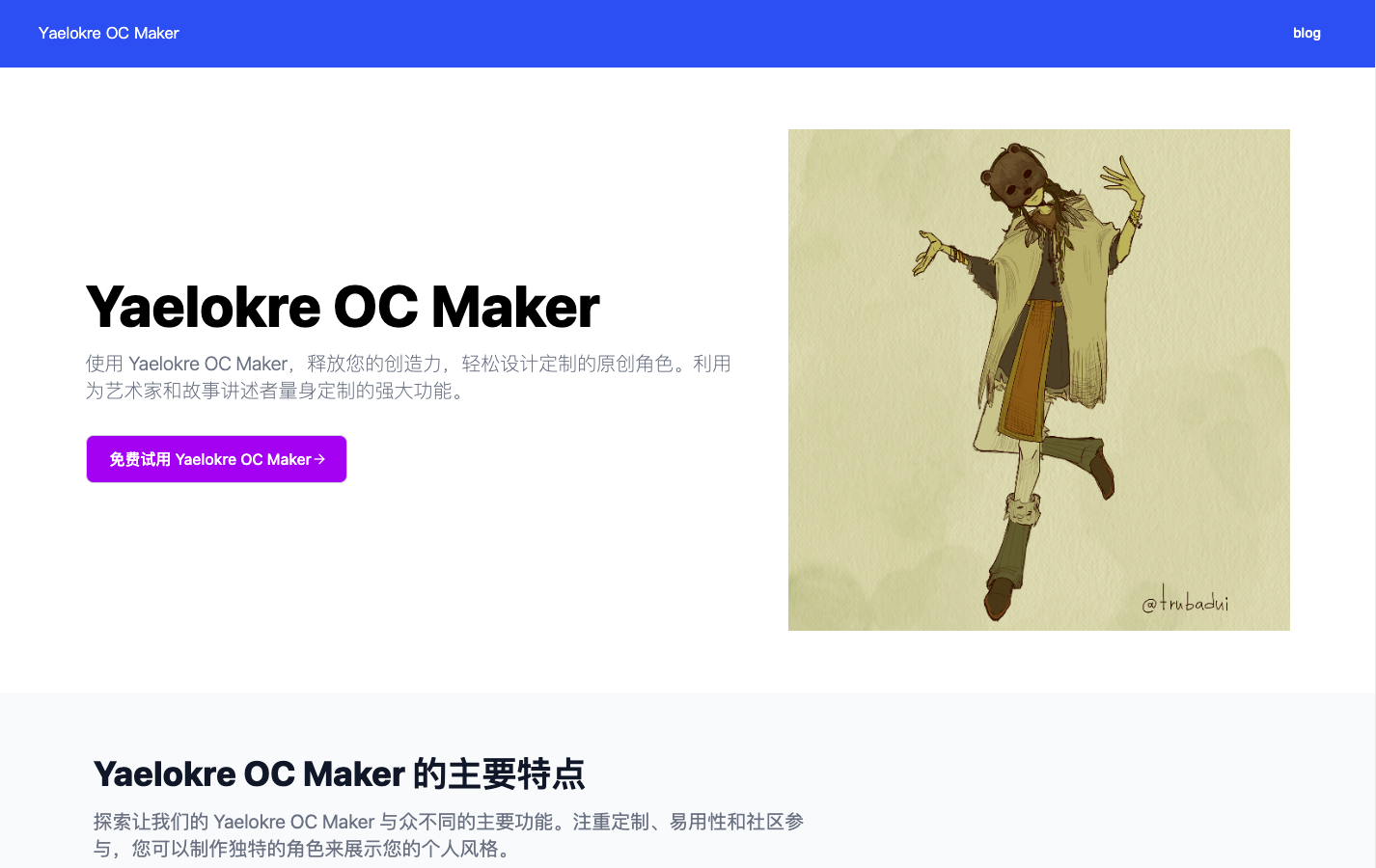The image size is (1376, 868).
Task: Click the Yaelokre OC Maker header logo
Action: click(109, 33)
